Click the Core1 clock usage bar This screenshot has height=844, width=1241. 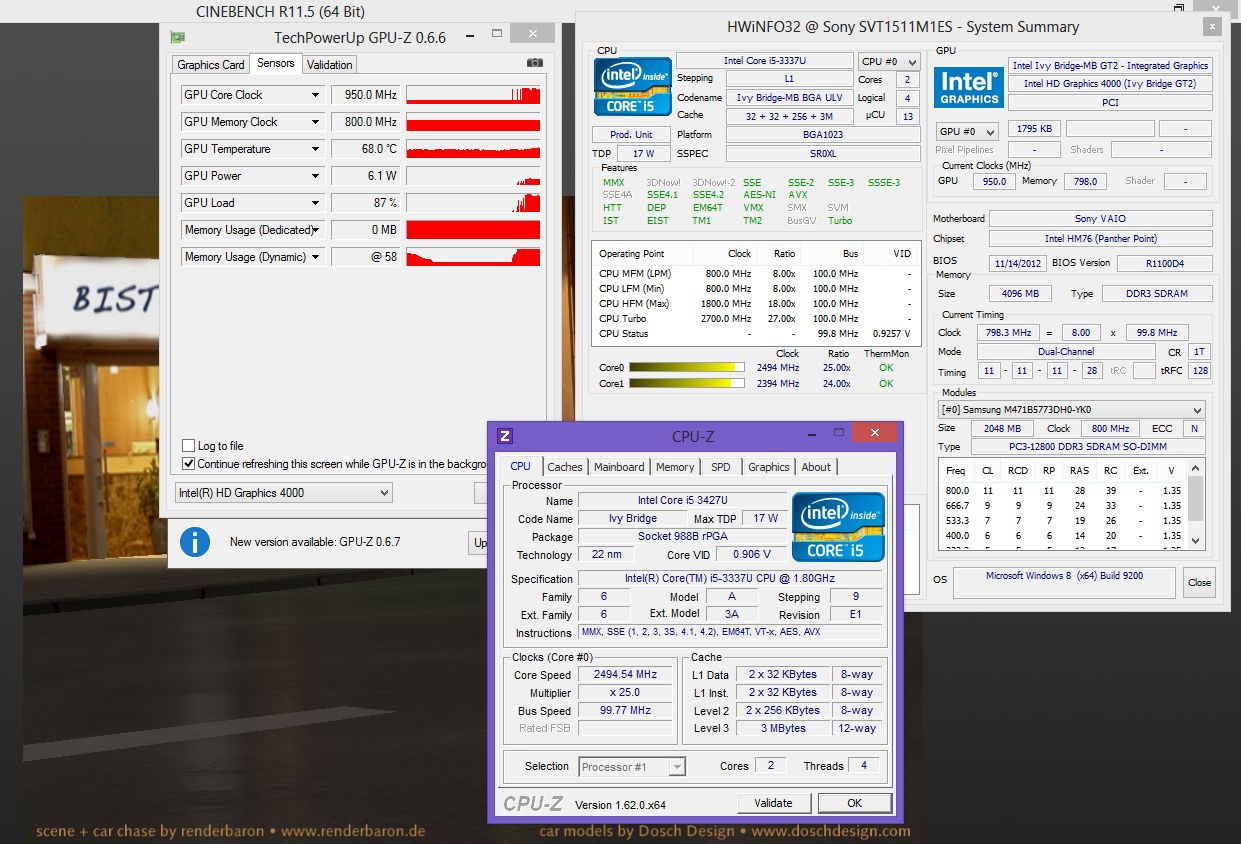(687, 384)
